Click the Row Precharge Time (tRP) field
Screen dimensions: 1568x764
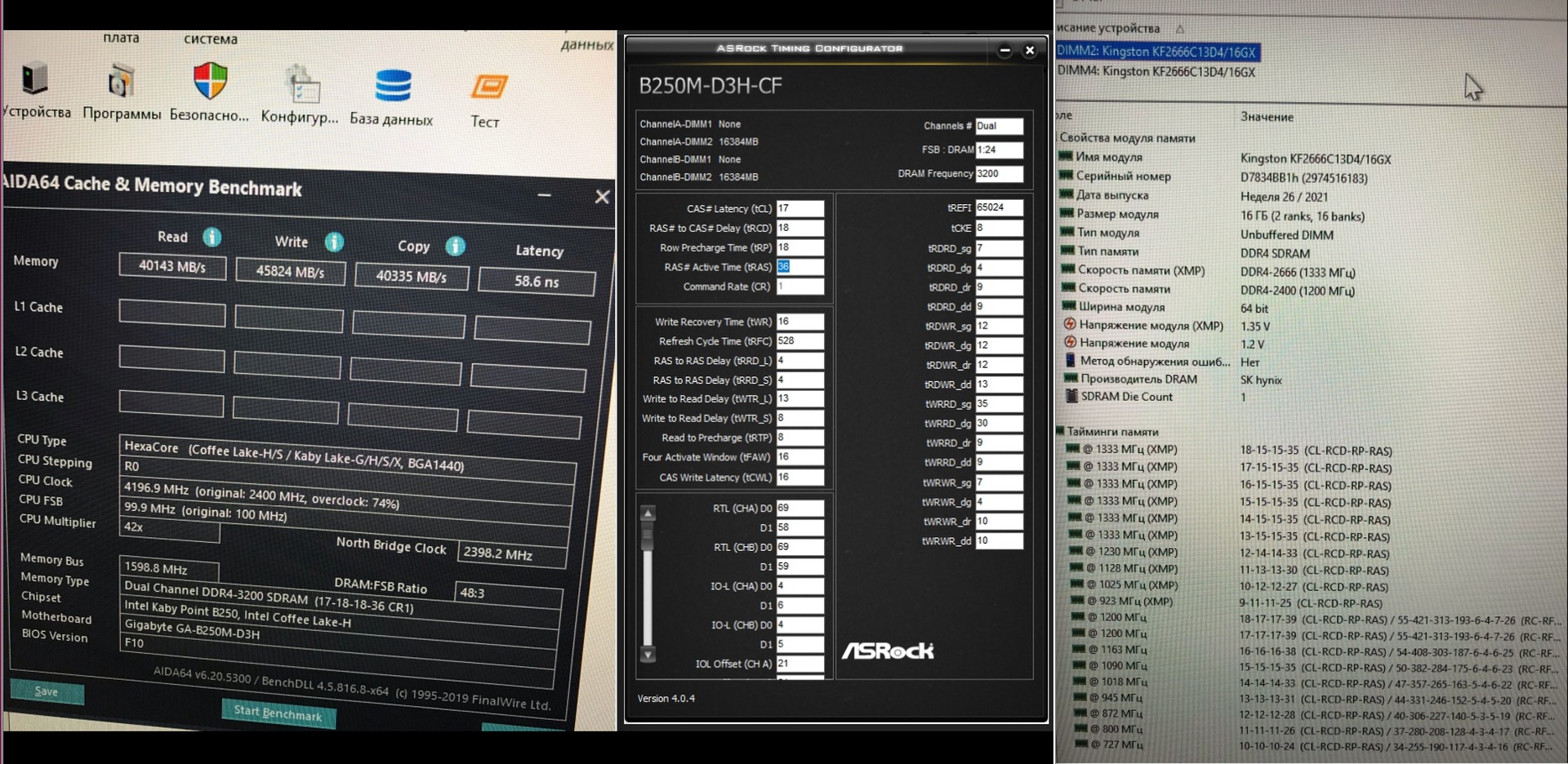(x=800, y=247)
